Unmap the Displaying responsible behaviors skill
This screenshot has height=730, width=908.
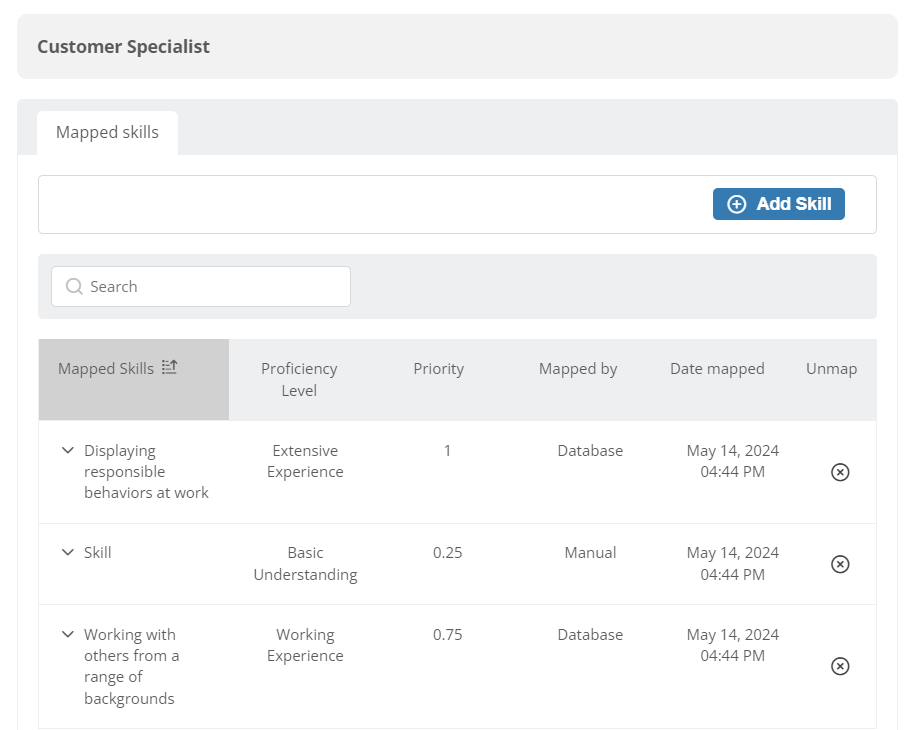coord(840,472)
